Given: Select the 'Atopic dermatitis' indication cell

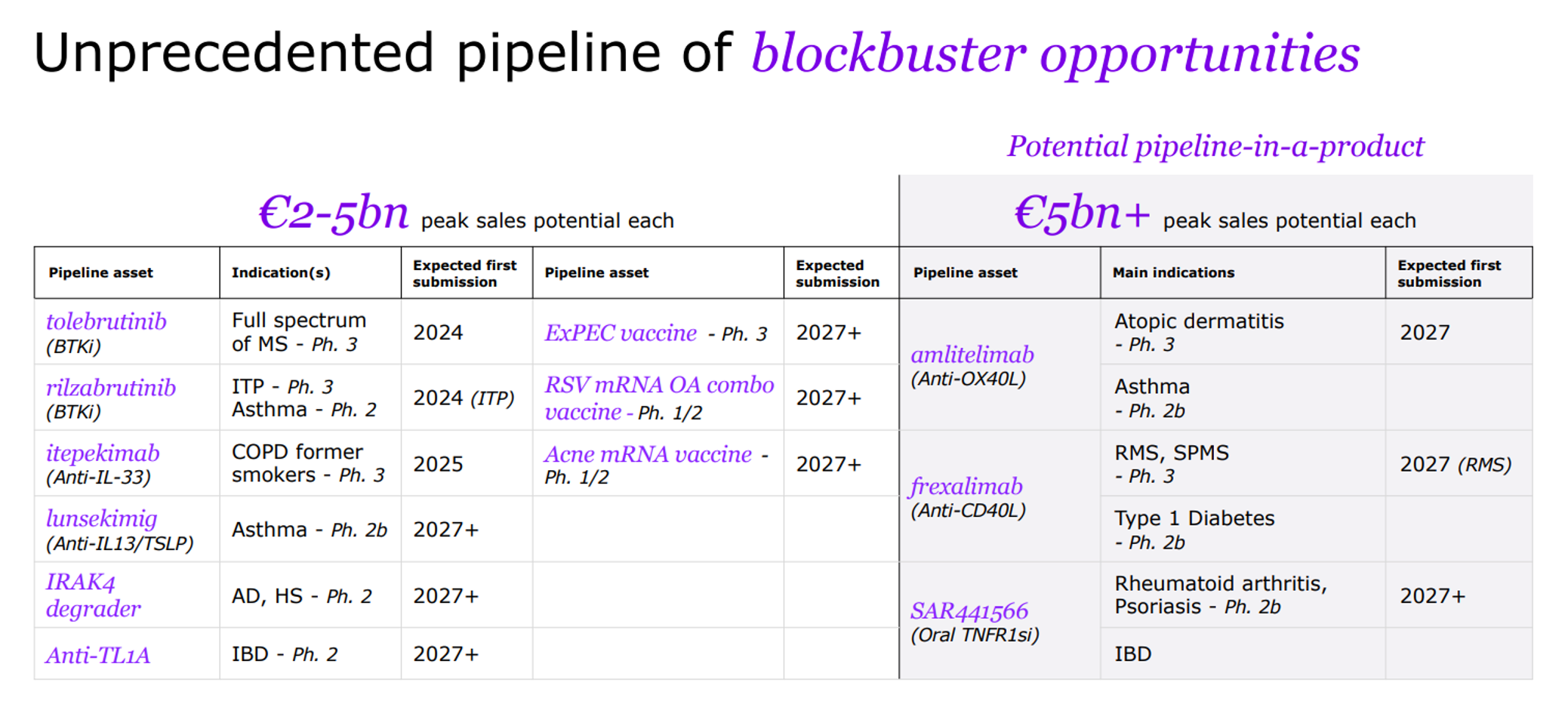Looking at the screenshot, I should click(x=1199, y=322).
